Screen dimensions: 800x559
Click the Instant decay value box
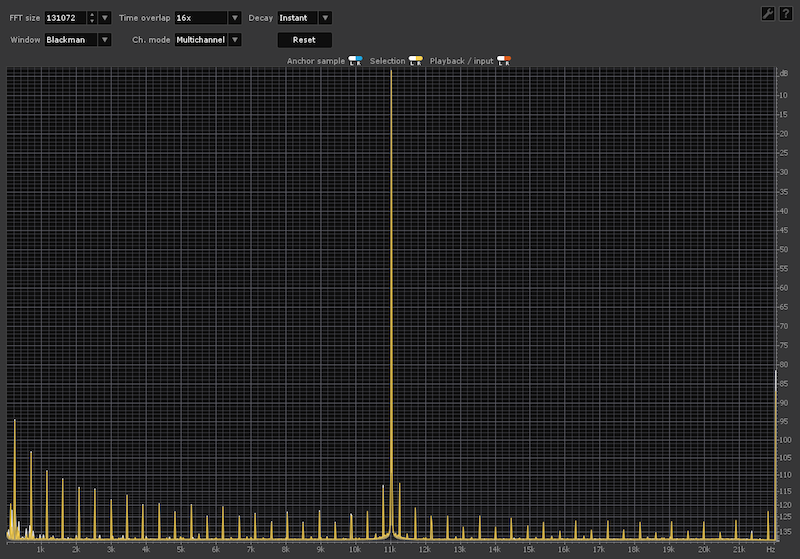click(298, 18)
